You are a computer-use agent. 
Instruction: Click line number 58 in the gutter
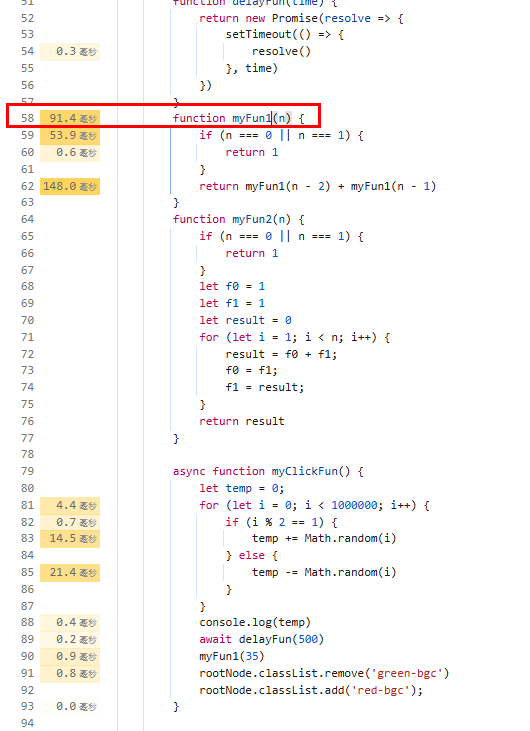(28, 118)
